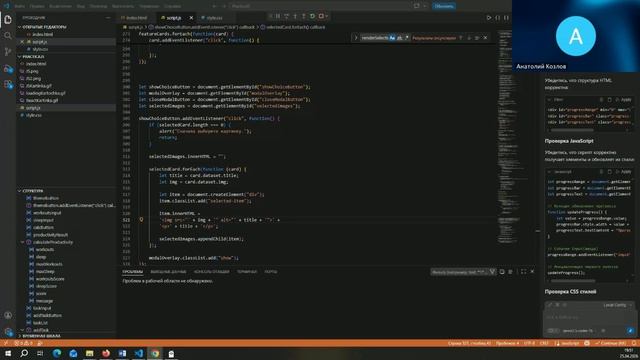This screenshot has width=640, height=360.
Task: Toggle Match Whole Word in find widget
Action: (x=400, y=38)
